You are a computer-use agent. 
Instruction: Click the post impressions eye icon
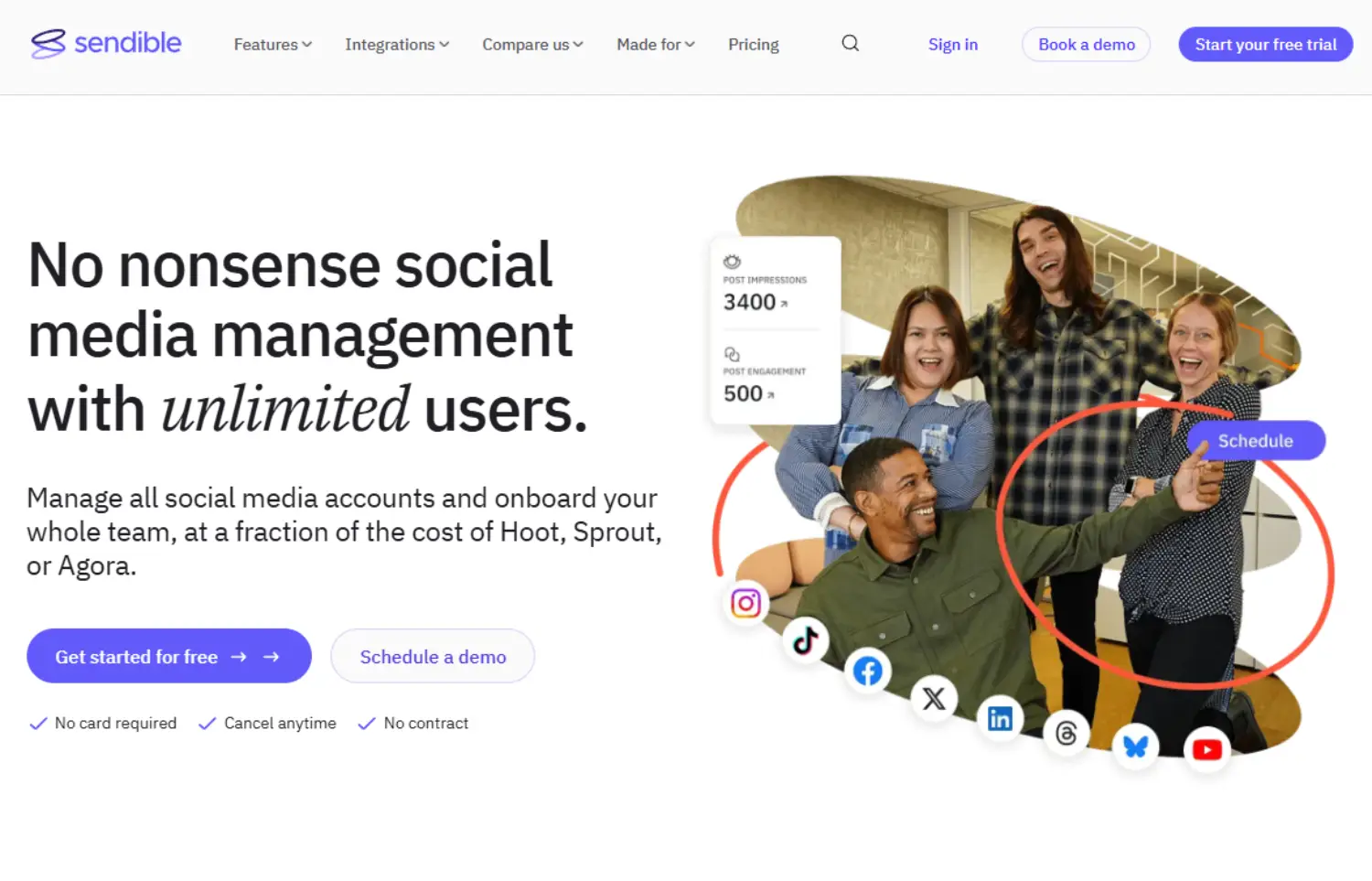point(732,262)
